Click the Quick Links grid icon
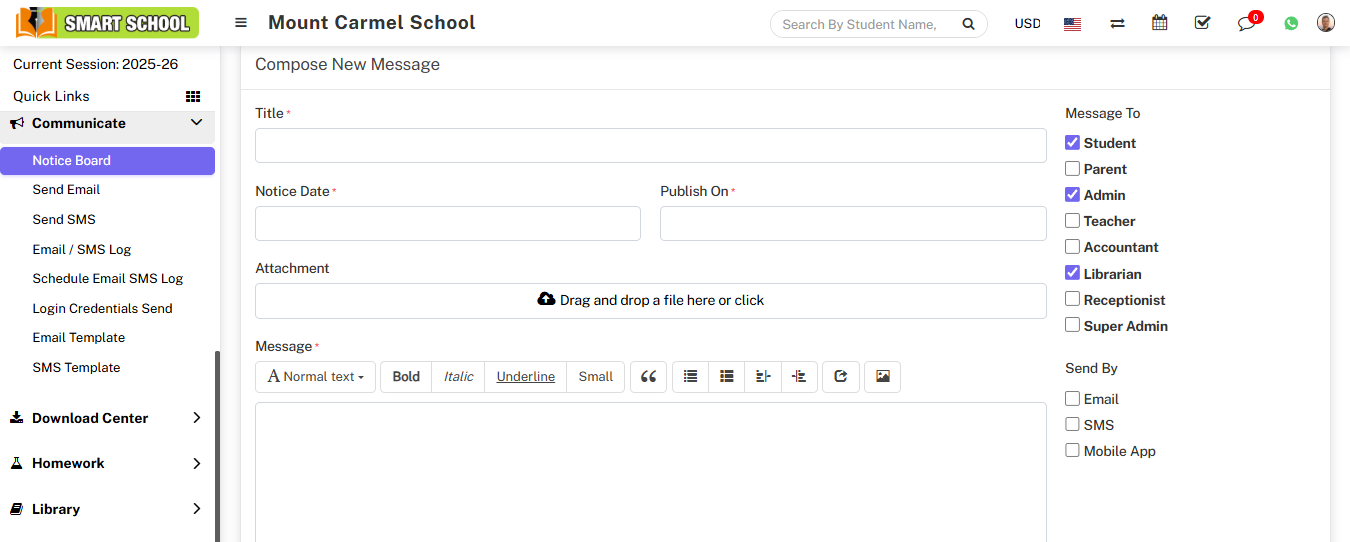The image size is (1350, 542). pyautogui.click(x=193, y=97)
